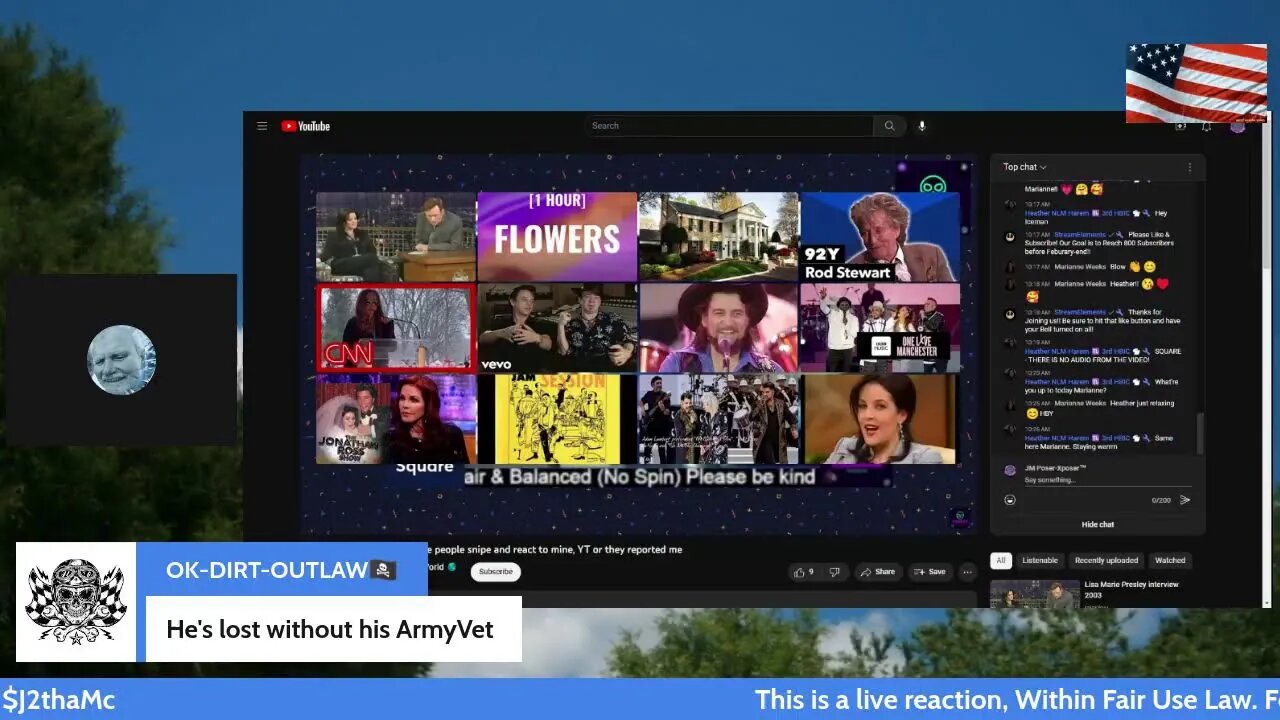
Task: Hide the live chat panel
Action: tap(1097, 524)
